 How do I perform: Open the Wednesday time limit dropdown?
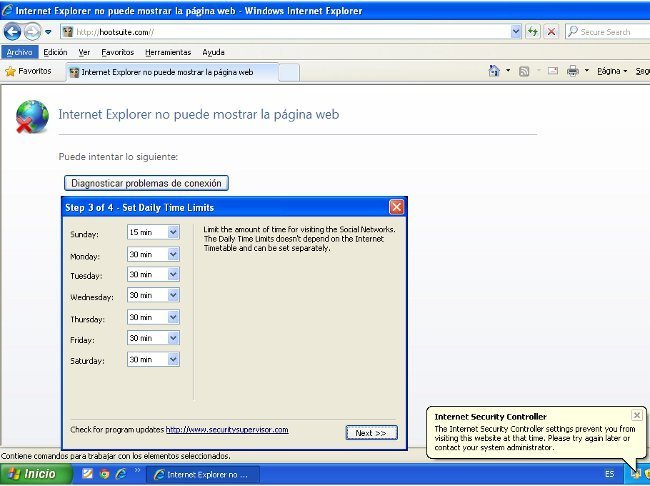pos(173,295)
